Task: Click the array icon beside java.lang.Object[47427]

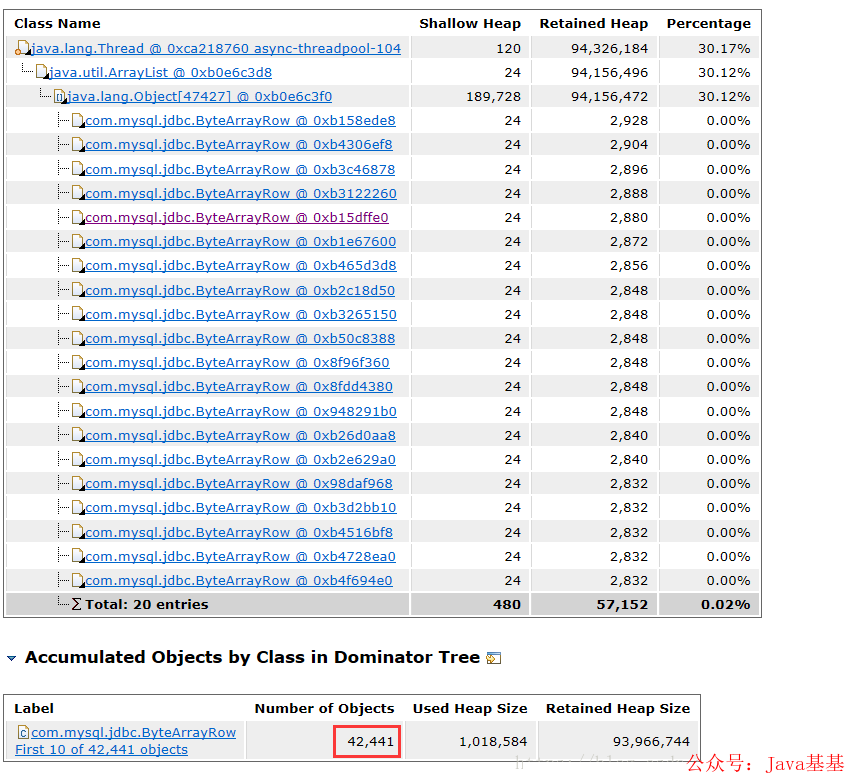Action: pyautogui.click(x=60, y=97)
